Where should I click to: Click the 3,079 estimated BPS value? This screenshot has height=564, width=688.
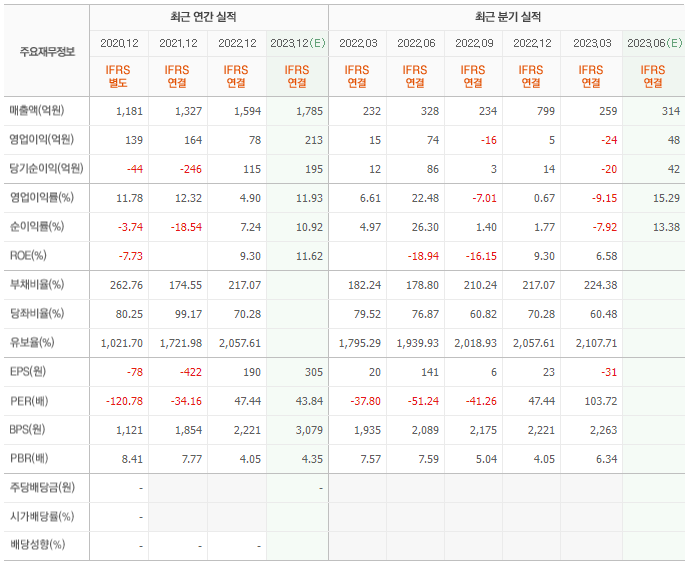[x=309, y=430]
